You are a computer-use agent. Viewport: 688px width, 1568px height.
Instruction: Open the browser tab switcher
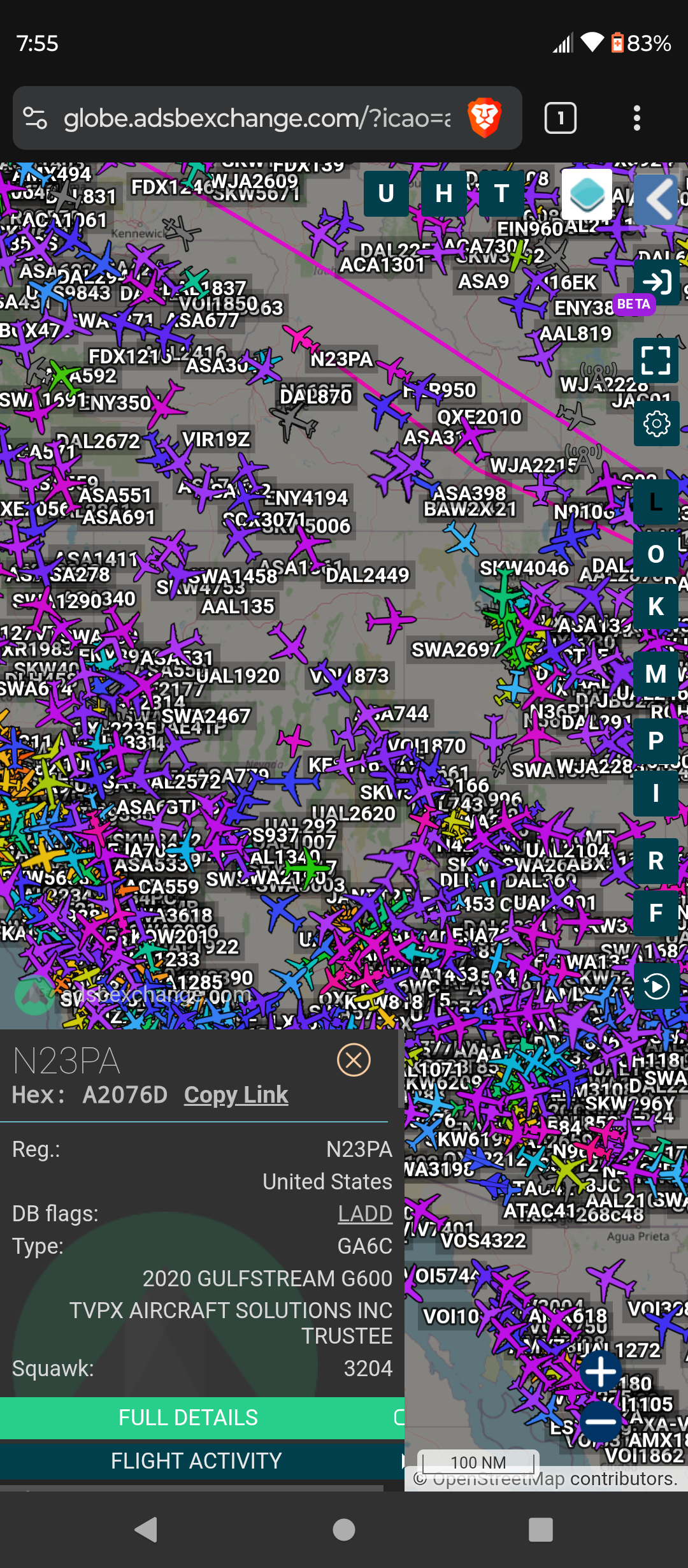tap(561, 118)
